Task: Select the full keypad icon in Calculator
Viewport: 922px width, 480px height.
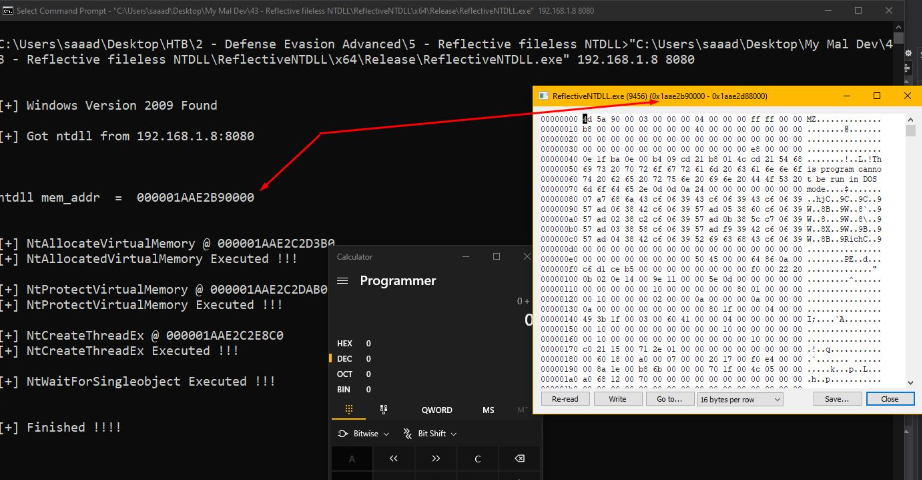Action: click(349, 409)
